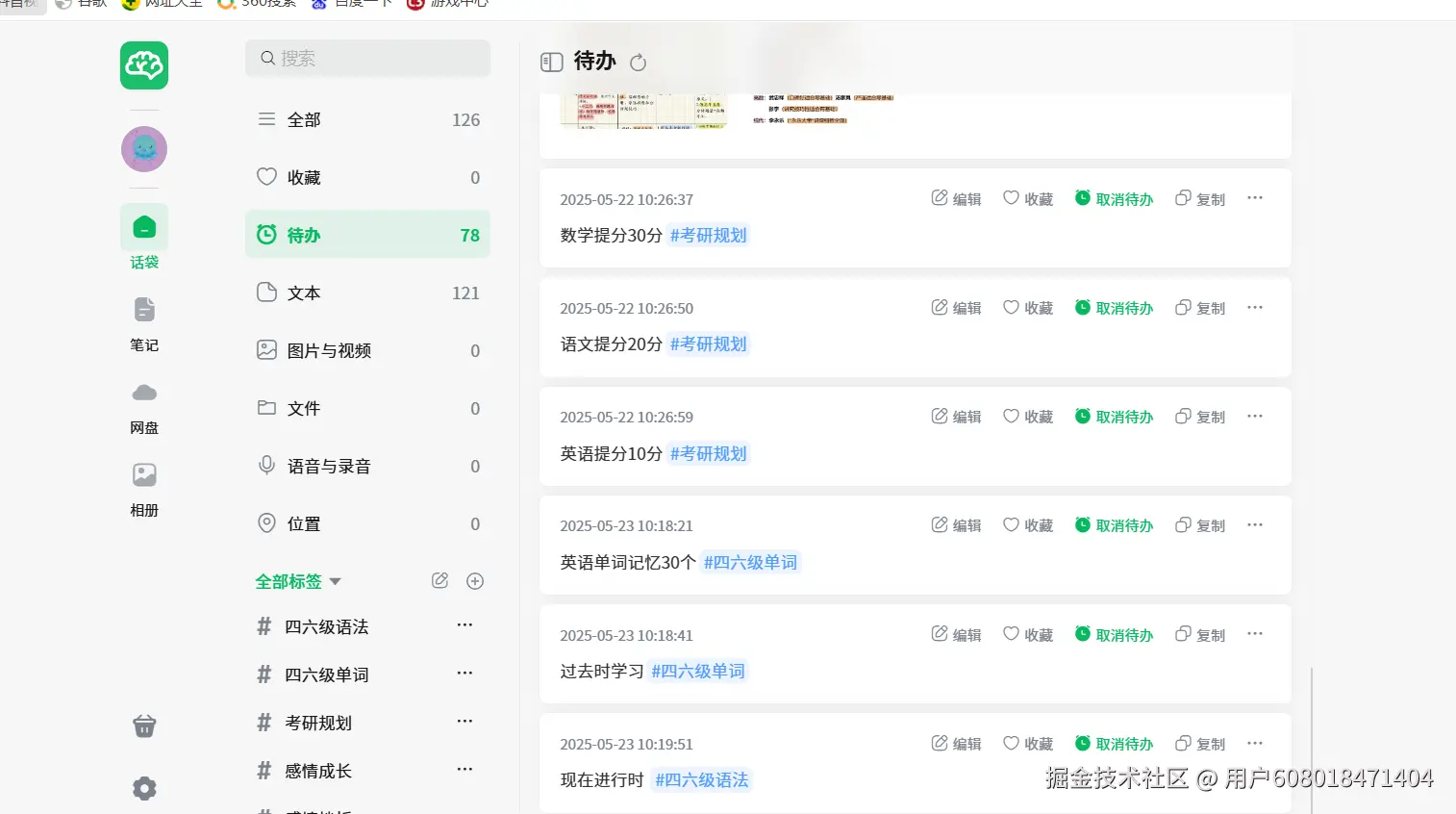Image resolution: width=1456 pixels, height=814 pixels.
Task: Click the #考研规划 tag on 语文提升20分
Action: tap(708, 343)
